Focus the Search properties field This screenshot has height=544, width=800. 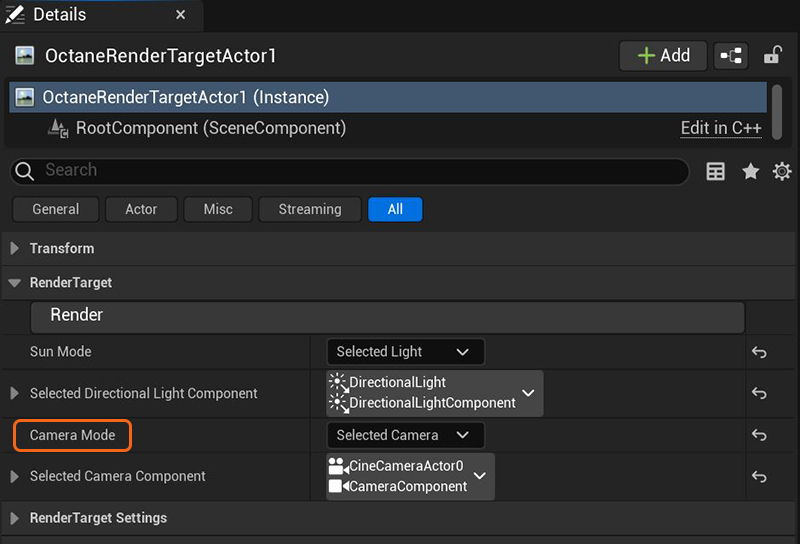click(x=349, y=170)
